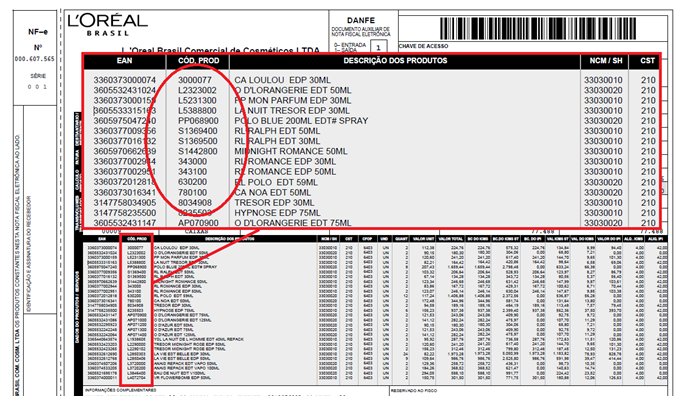The image size is (681, 396).
Task: Click the EAN column header in the enlarged table
Action: click(x=124, y=61)
